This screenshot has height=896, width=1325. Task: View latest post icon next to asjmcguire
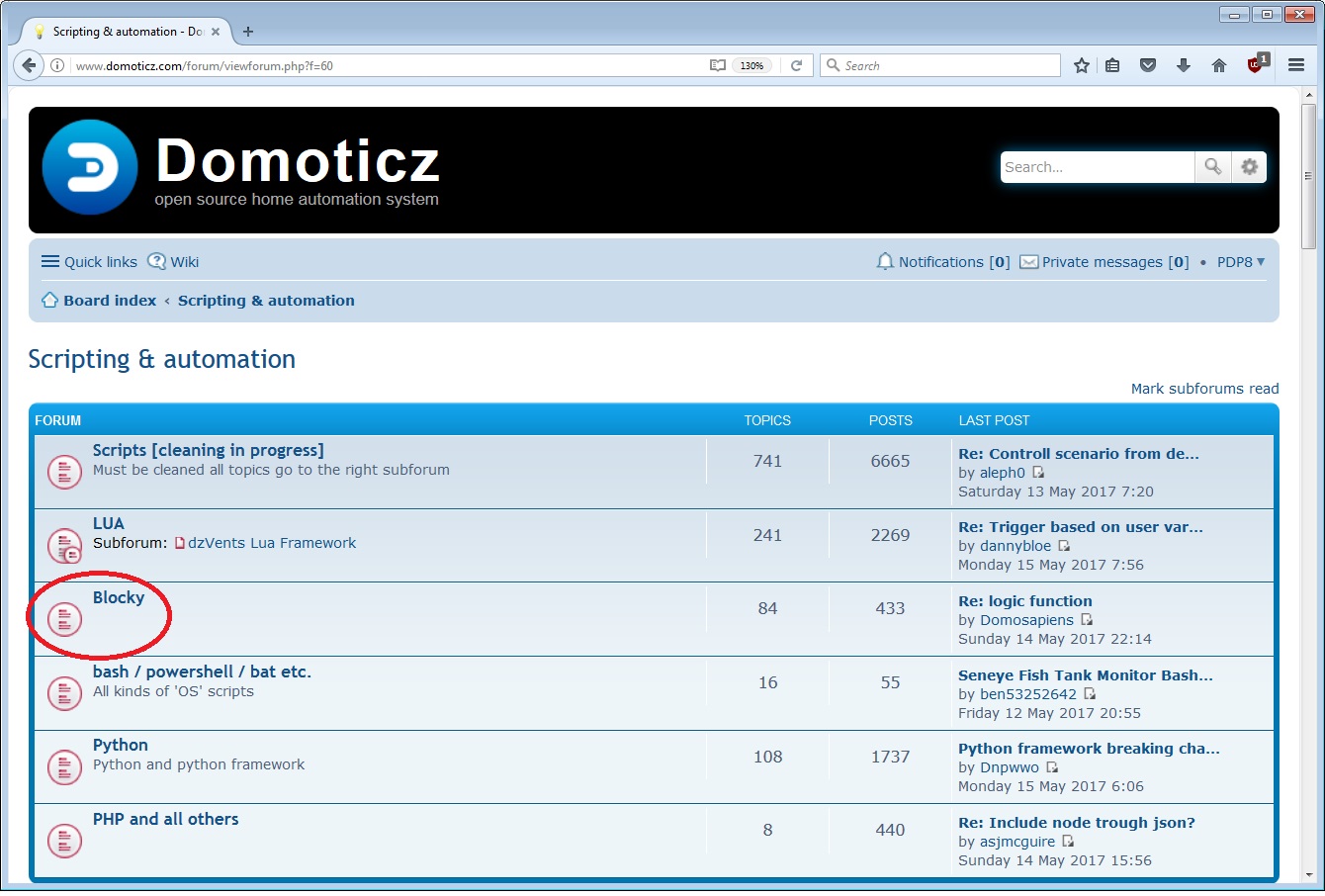tap(1068, 842)
